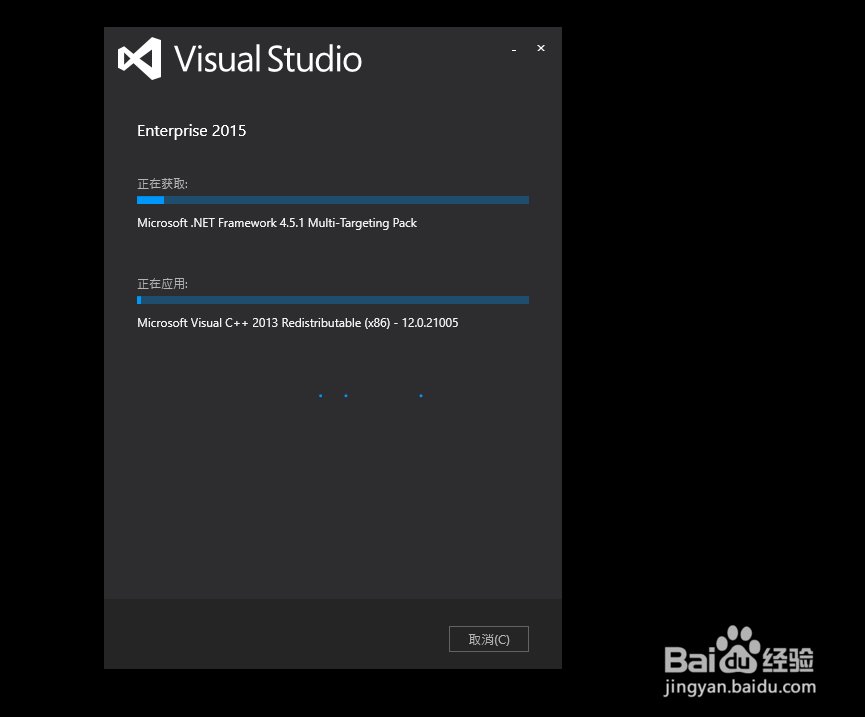Screen dimensions: 865x717
Task: Click the Visual Studio logo icon
Action: [140, 58]
